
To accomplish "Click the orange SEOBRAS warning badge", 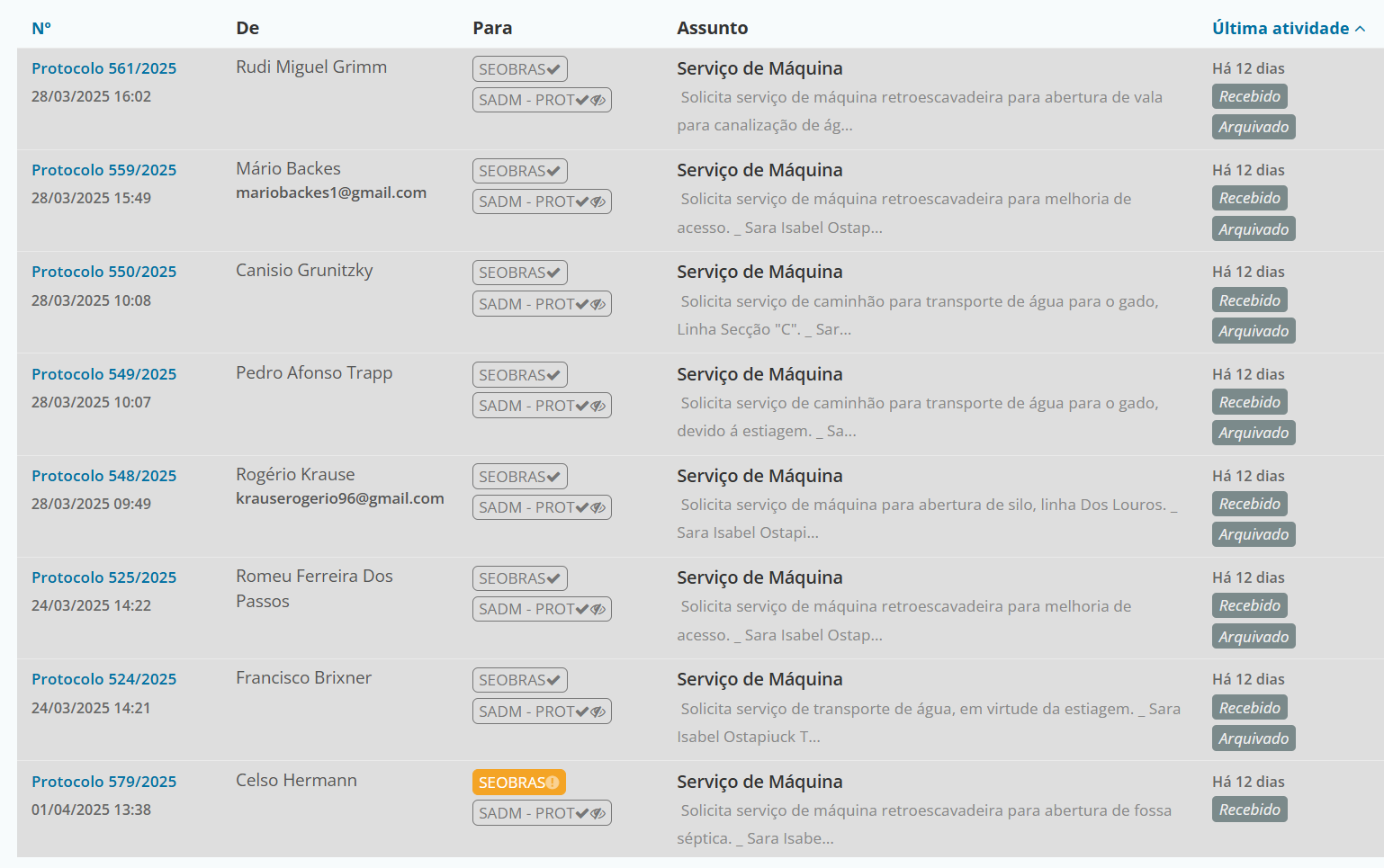I will [518, 783].
